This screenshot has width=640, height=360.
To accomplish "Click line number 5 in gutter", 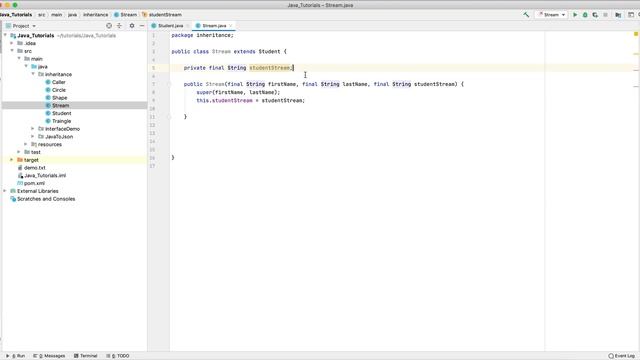I will click(x=154, y=68).
